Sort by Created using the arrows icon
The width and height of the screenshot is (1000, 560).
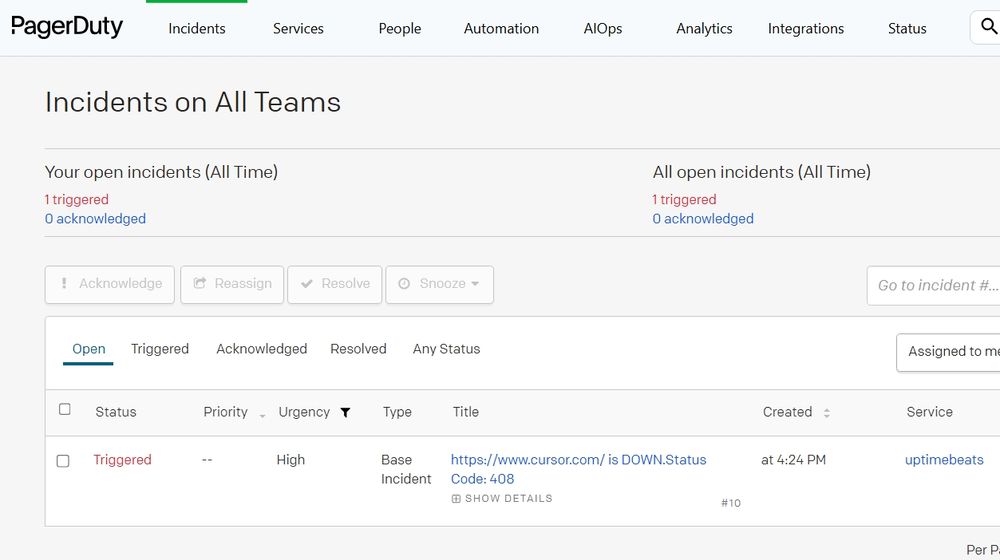pos(827,413)
